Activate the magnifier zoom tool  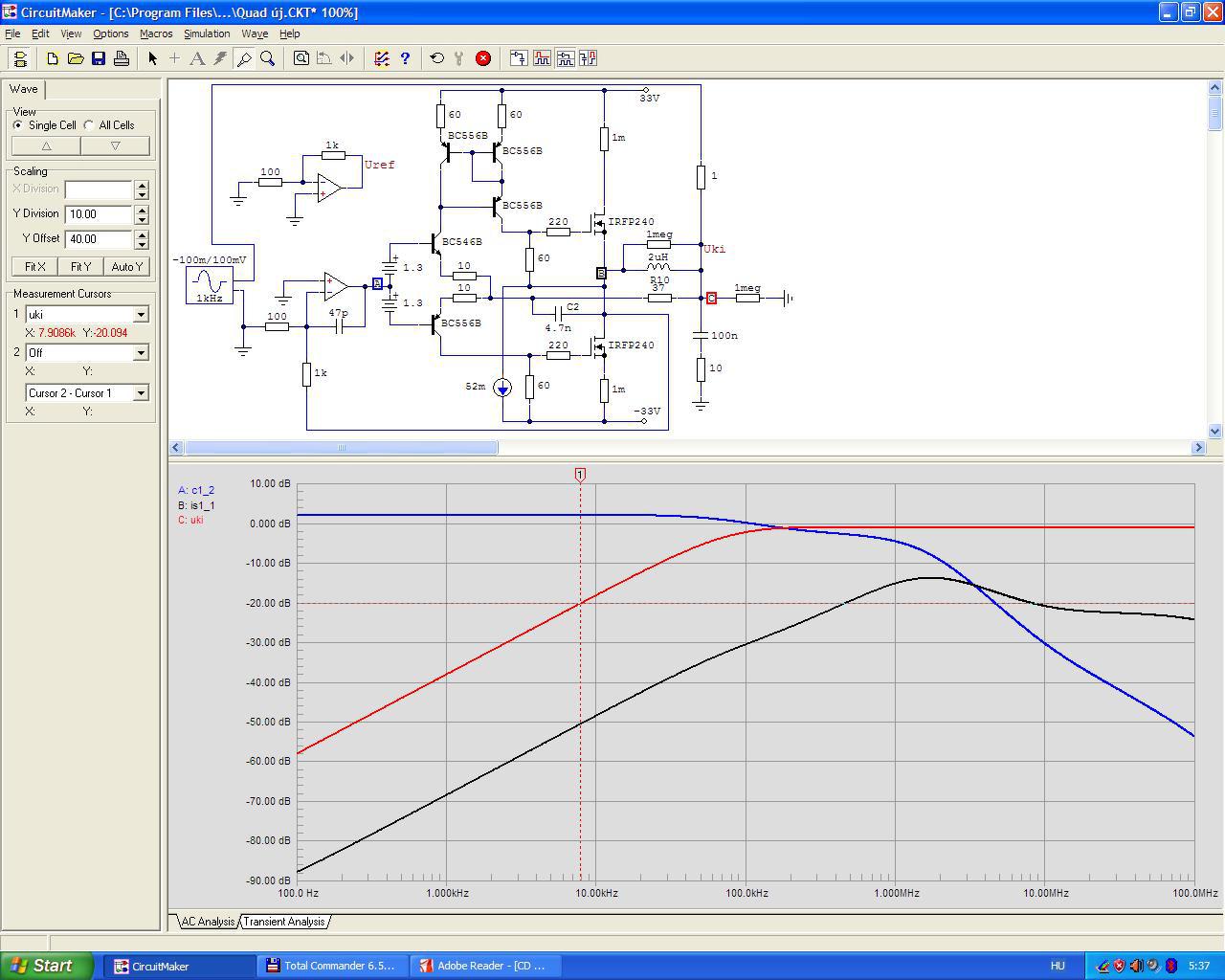tap(268, 58)
